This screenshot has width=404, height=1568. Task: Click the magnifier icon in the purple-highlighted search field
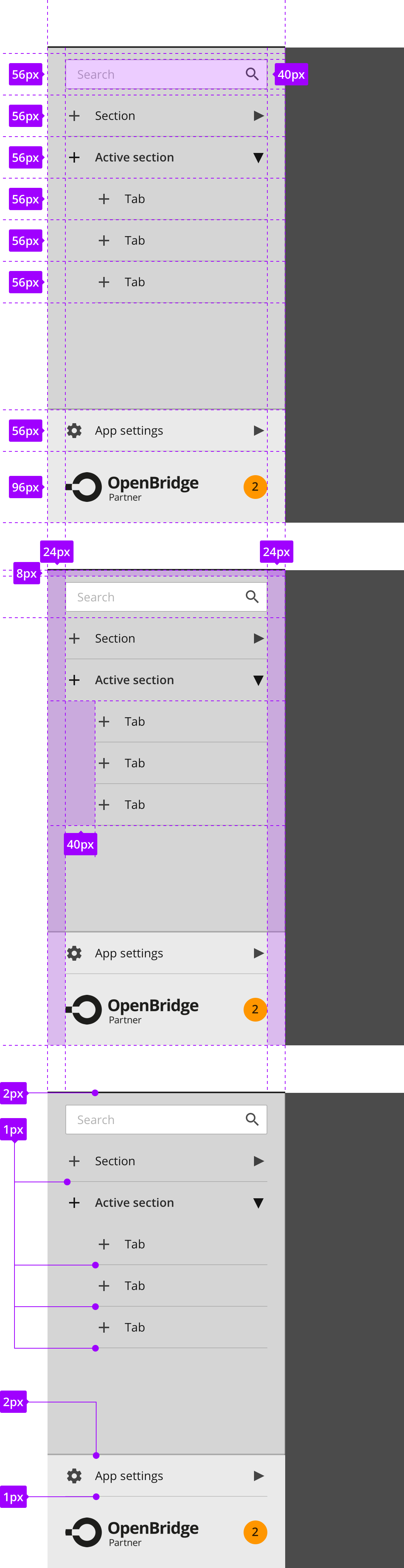(252, 74)
